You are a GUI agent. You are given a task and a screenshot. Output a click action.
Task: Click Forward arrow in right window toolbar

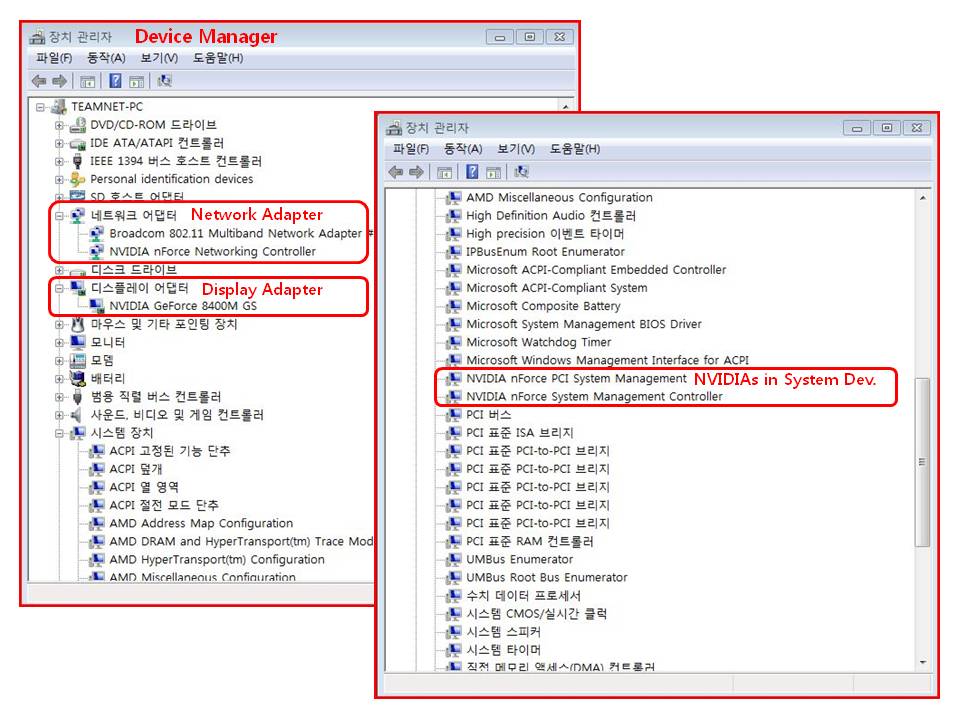416,172
